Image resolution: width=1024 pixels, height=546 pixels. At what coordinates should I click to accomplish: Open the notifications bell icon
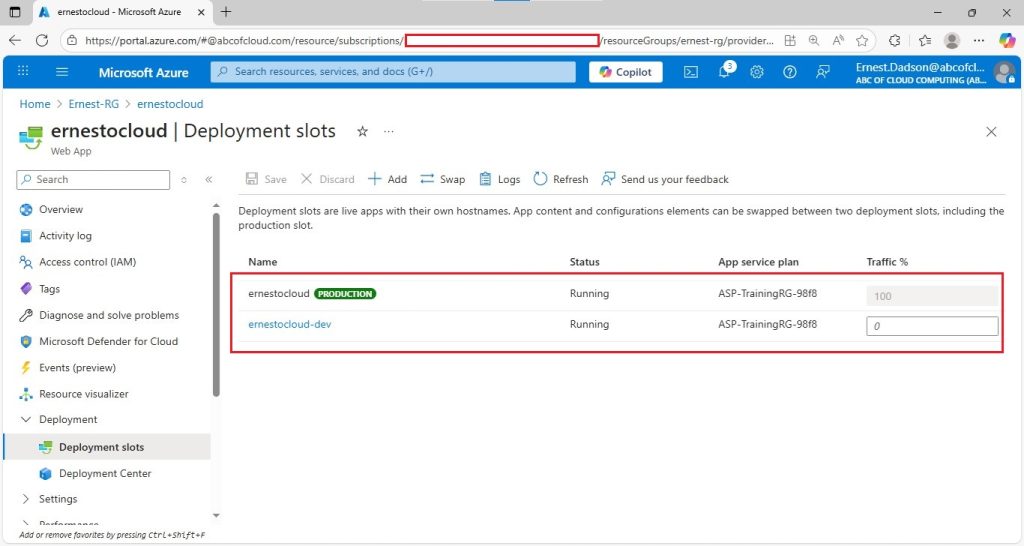tap(724, 71)
